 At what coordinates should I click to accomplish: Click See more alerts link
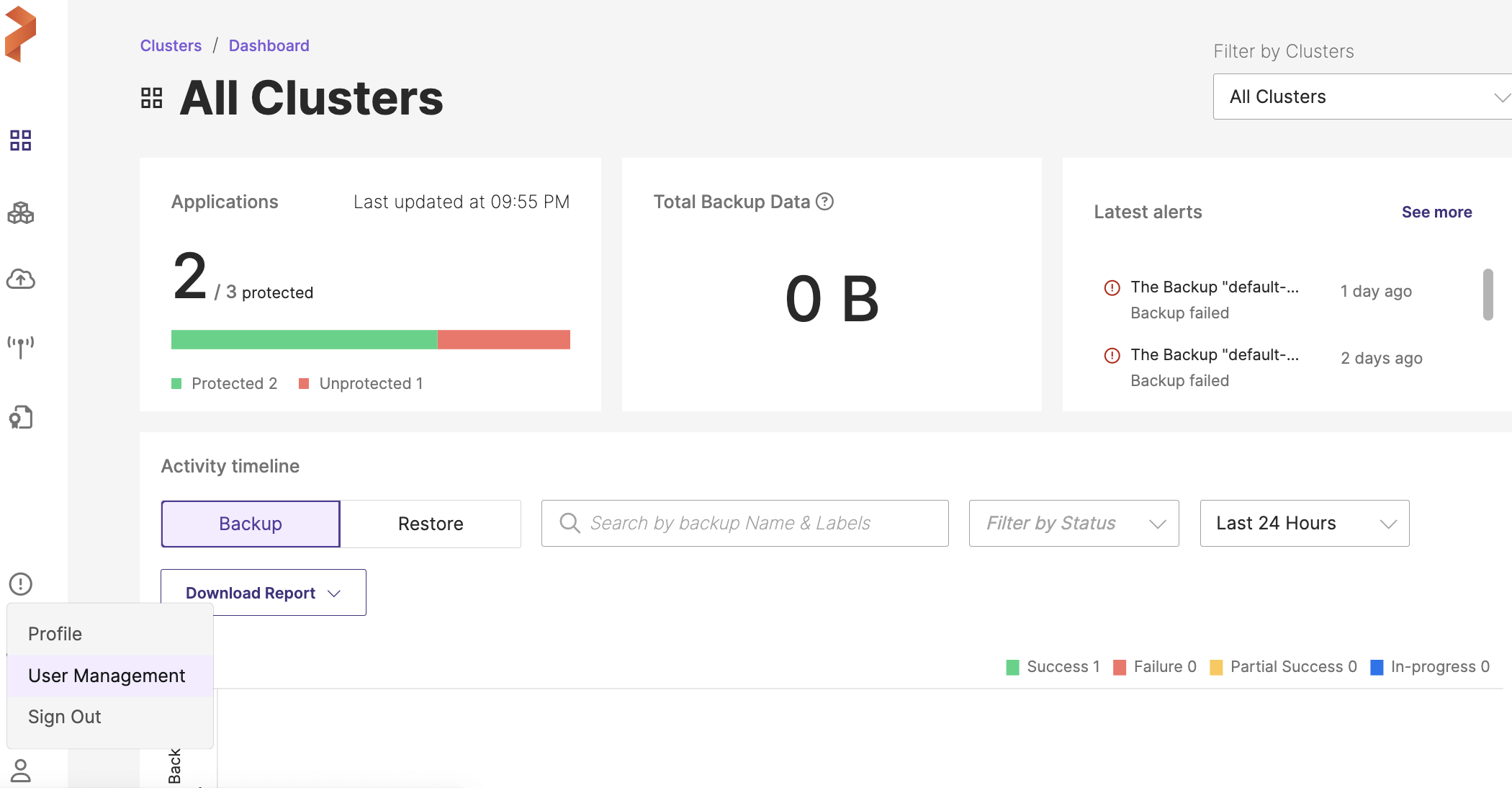[x=1436, y=212]
